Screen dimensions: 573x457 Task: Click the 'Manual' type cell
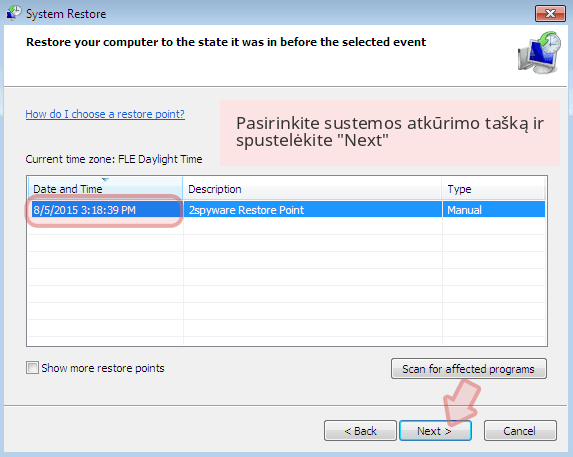click(x=494, y=210)
